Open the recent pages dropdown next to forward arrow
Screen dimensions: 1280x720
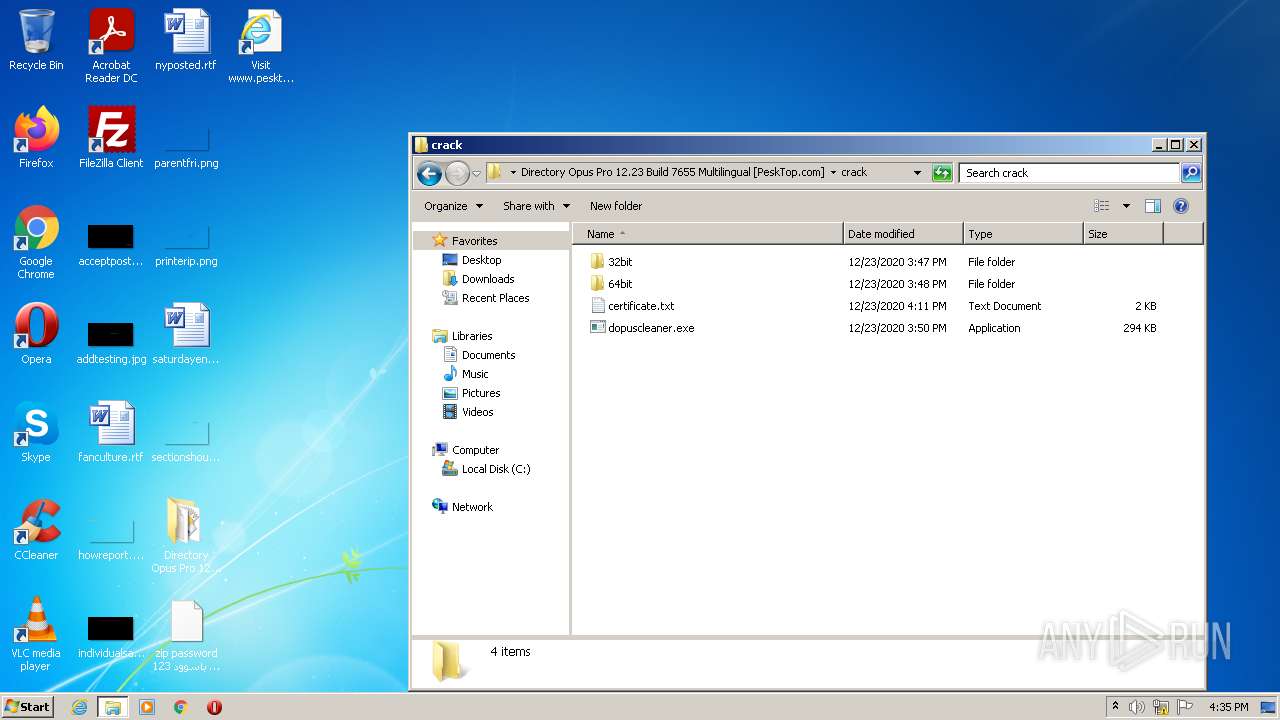click(477, 173)
